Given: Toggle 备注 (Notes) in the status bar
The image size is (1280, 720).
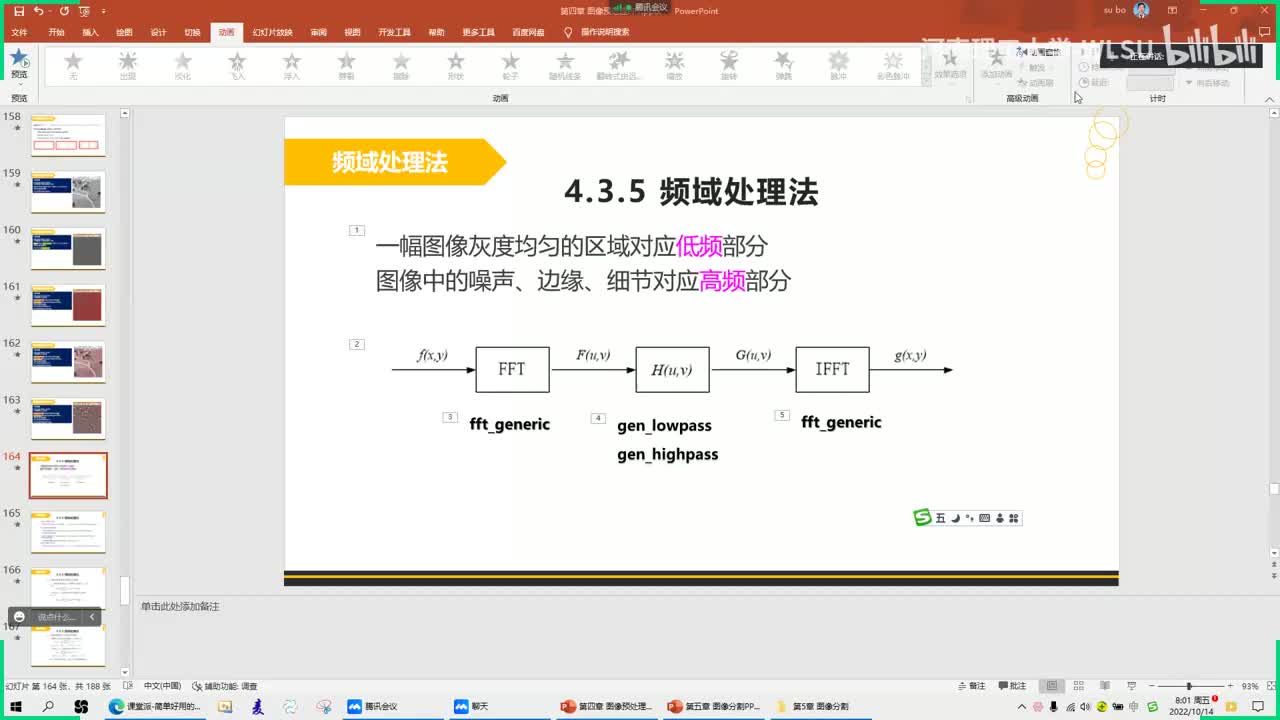Looking at the screenshot, I should point(971,686).
